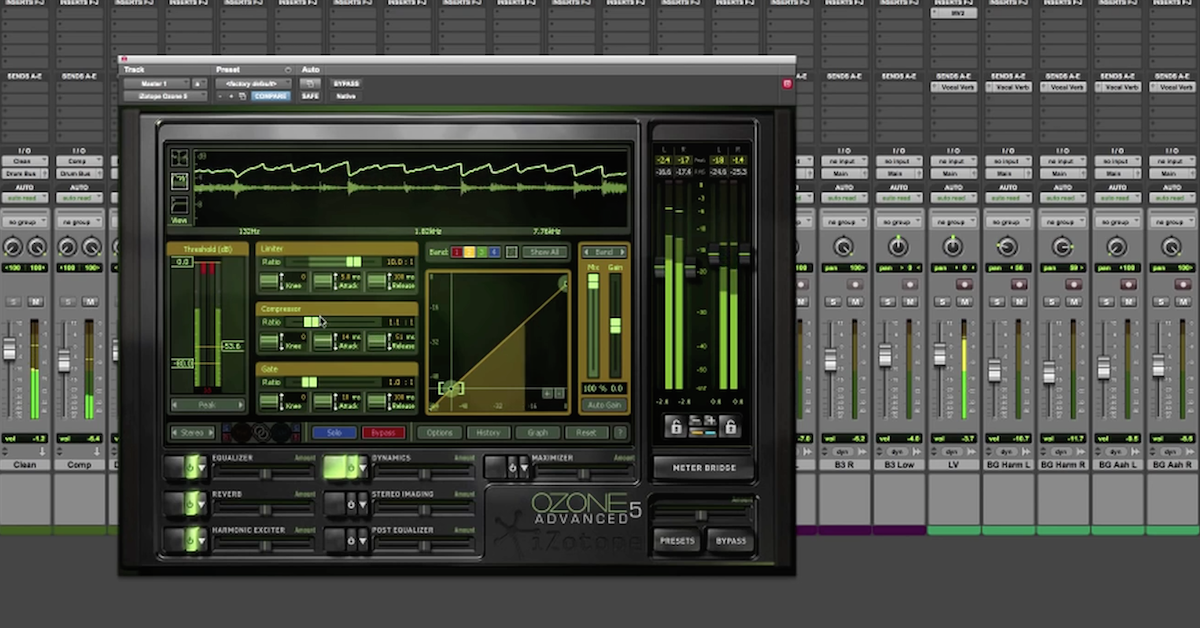Enable the blue Solo button in Dynamics

(333, 433)
